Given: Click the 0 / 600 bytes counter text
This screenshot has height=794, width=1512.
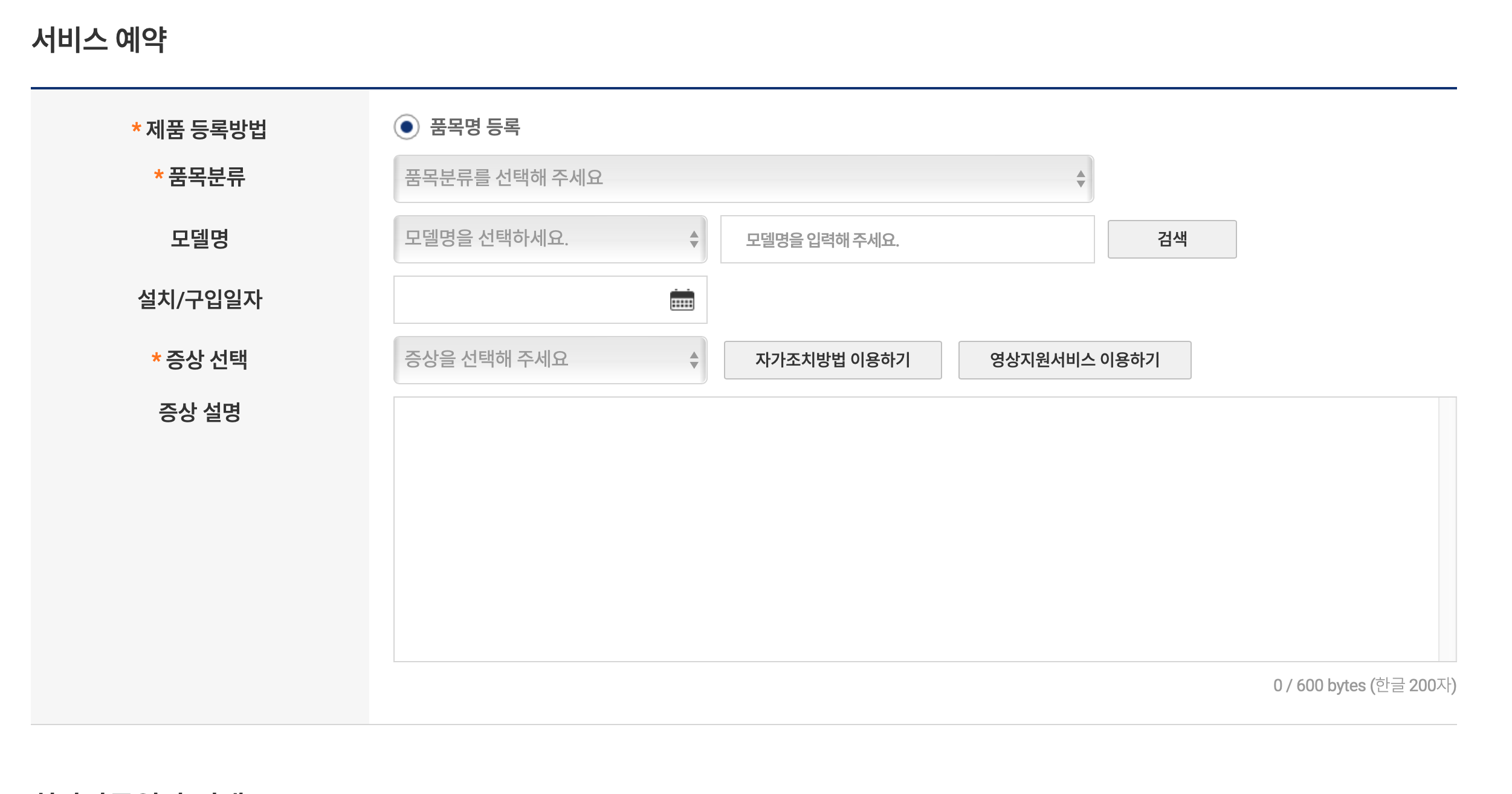Looking at the screenshot, I should (x=1364, y=685).
